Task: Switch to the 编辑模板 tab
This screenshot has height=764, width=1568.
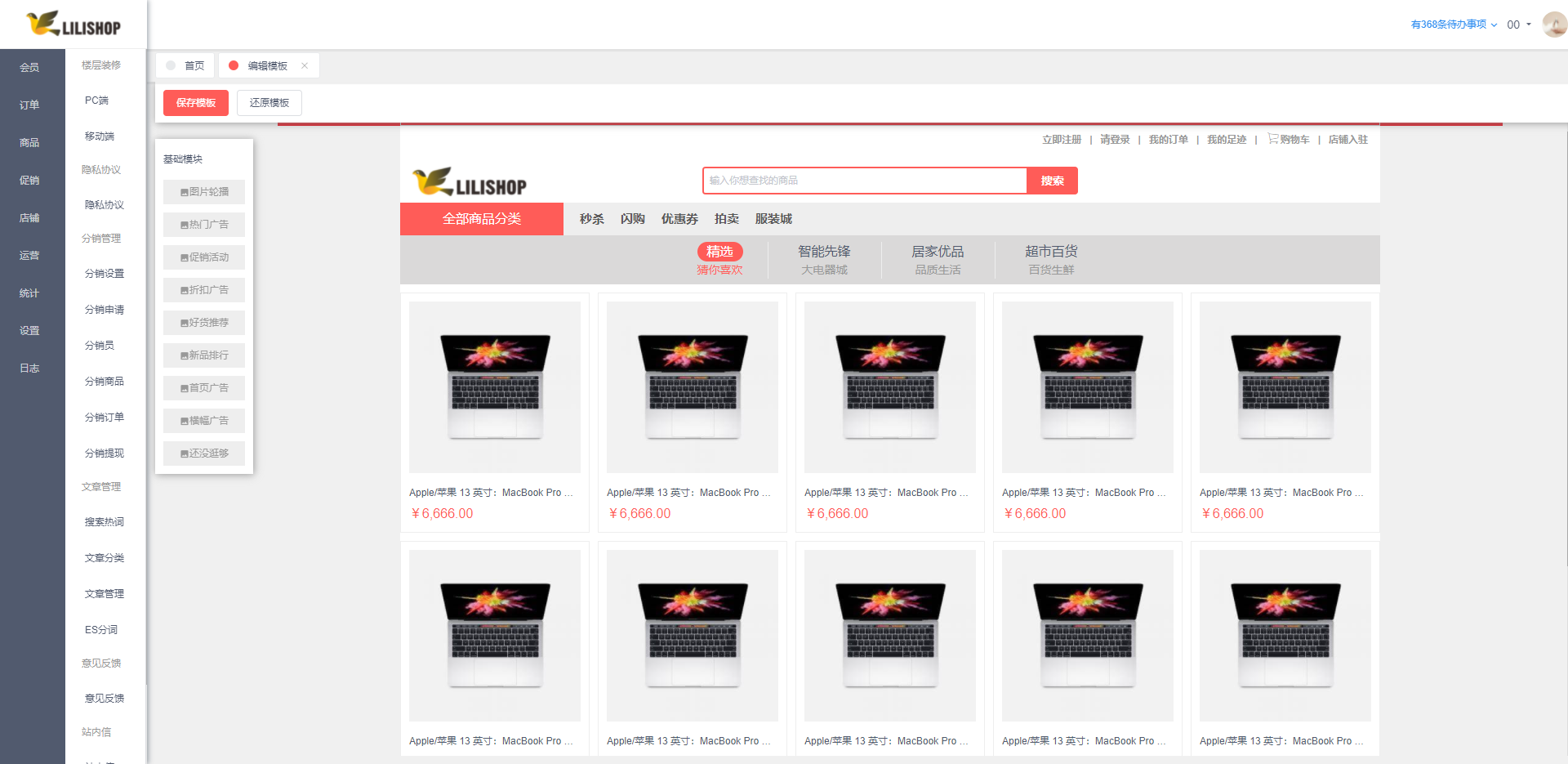Action: pyautogui.click(x=268, y=65)
